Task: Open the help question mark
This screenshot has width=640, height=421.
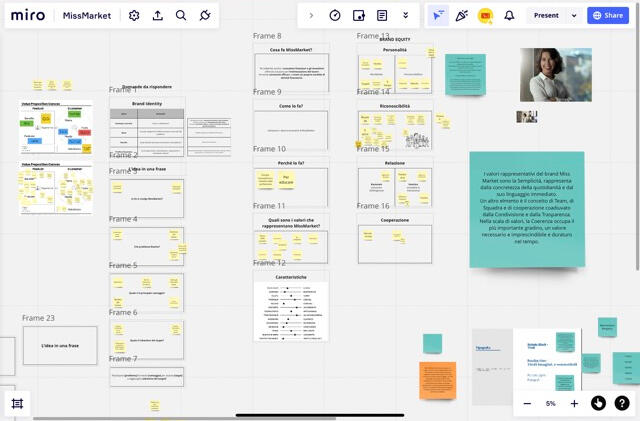Action: click(x=622, y=403)
